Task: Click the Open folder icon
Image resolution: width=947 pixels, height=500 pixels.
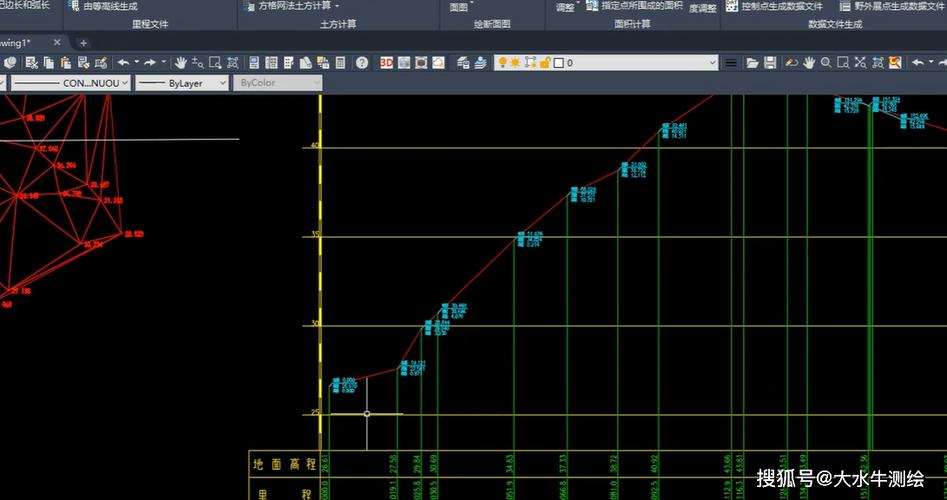Action: [752, 63]
